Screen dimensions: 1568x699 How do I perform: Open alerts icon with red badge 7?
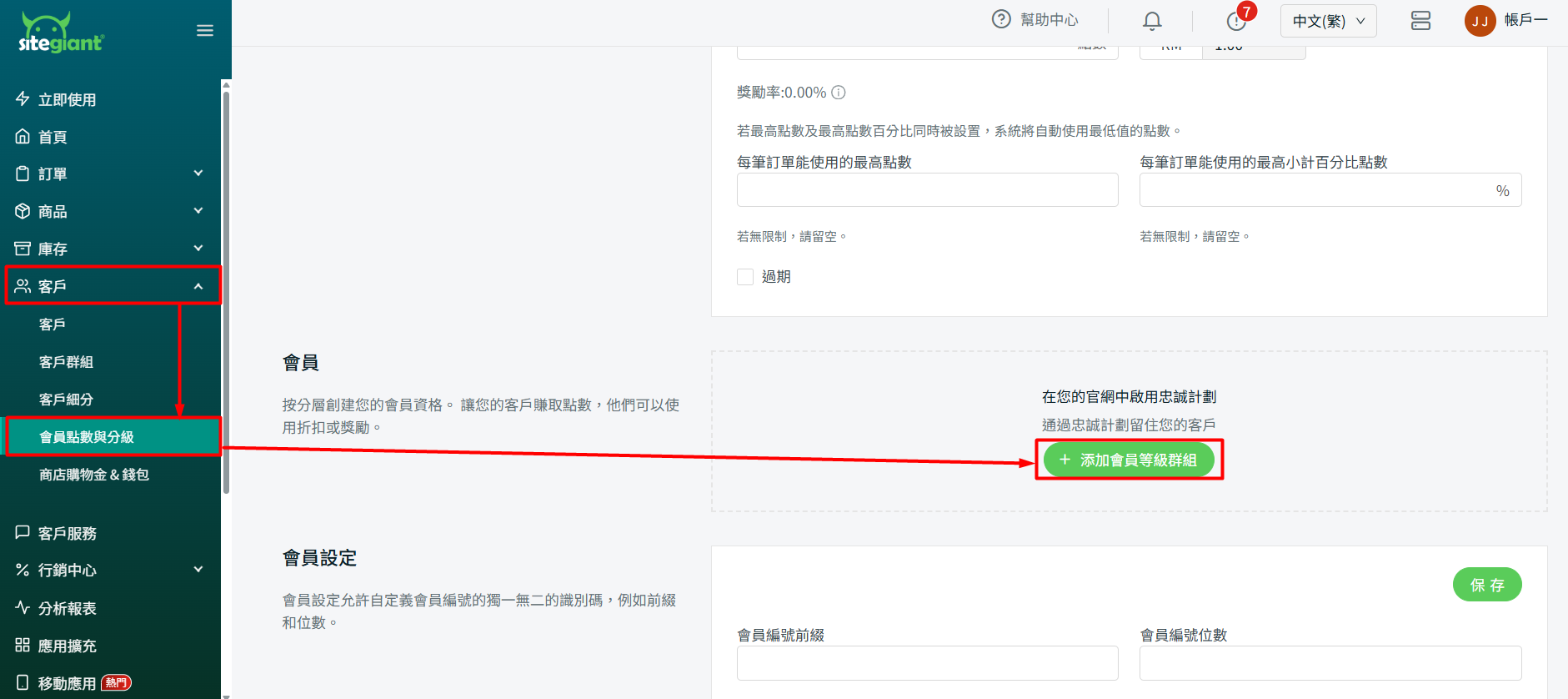[x=1236, y=21]
